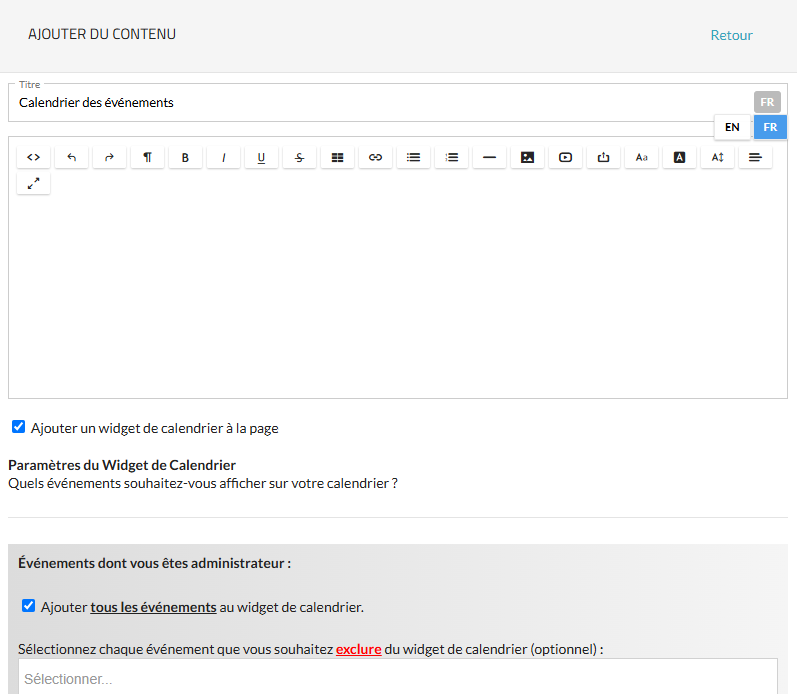Viewport: 797px width, 694px height.
Task: Insert a video using the play icon
Action: [565, 157]
